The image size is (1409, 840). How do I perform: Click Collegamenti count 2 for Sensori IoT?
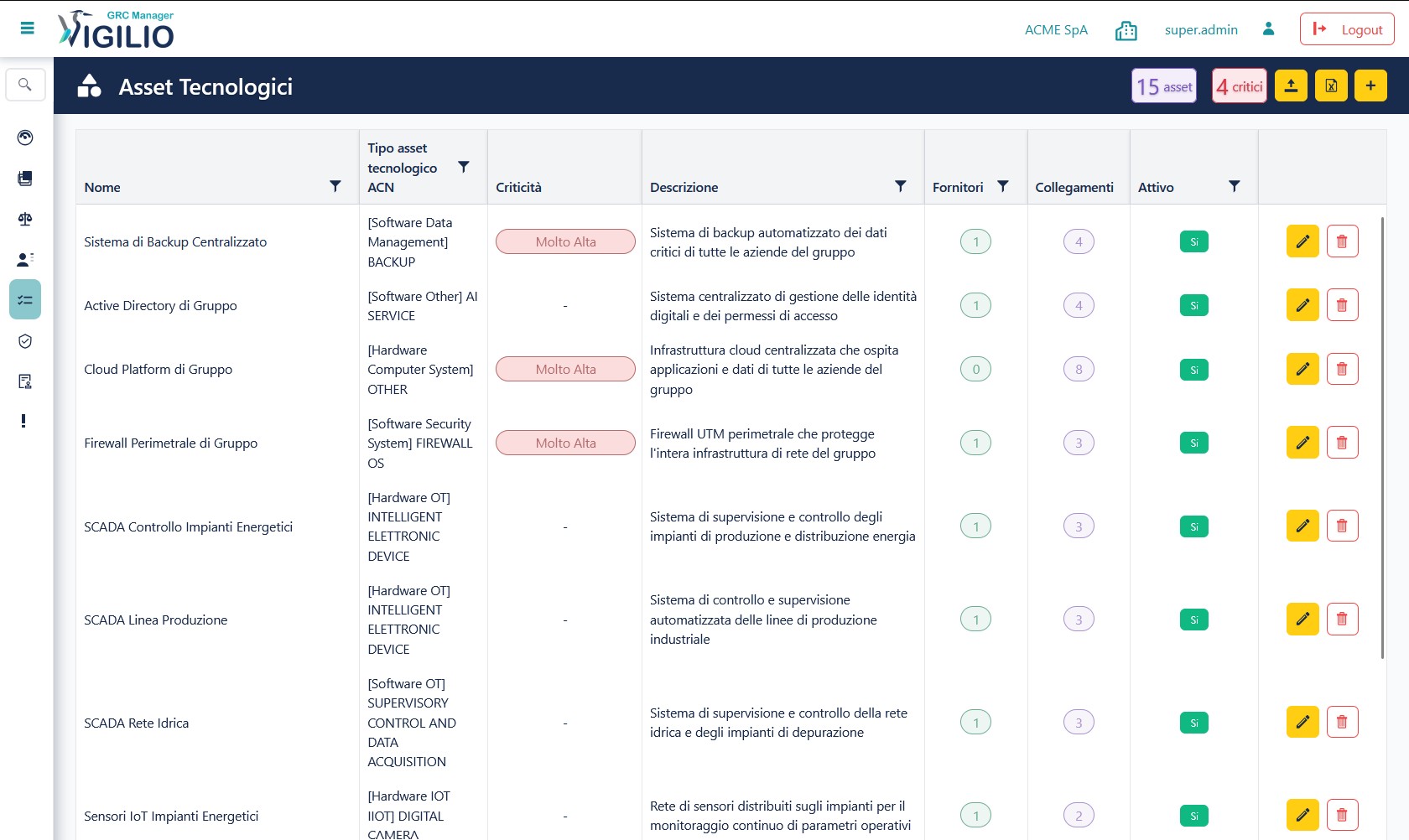click(1079, 815)
